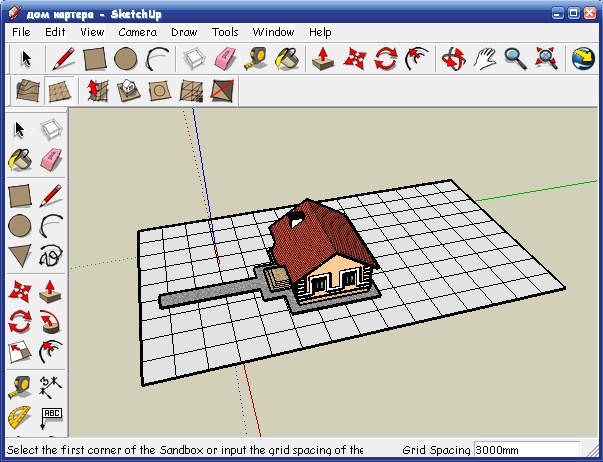Pick Paint Bucket in left toolbar
Viewport: 603px width, 462px height.
click(20, 160)
